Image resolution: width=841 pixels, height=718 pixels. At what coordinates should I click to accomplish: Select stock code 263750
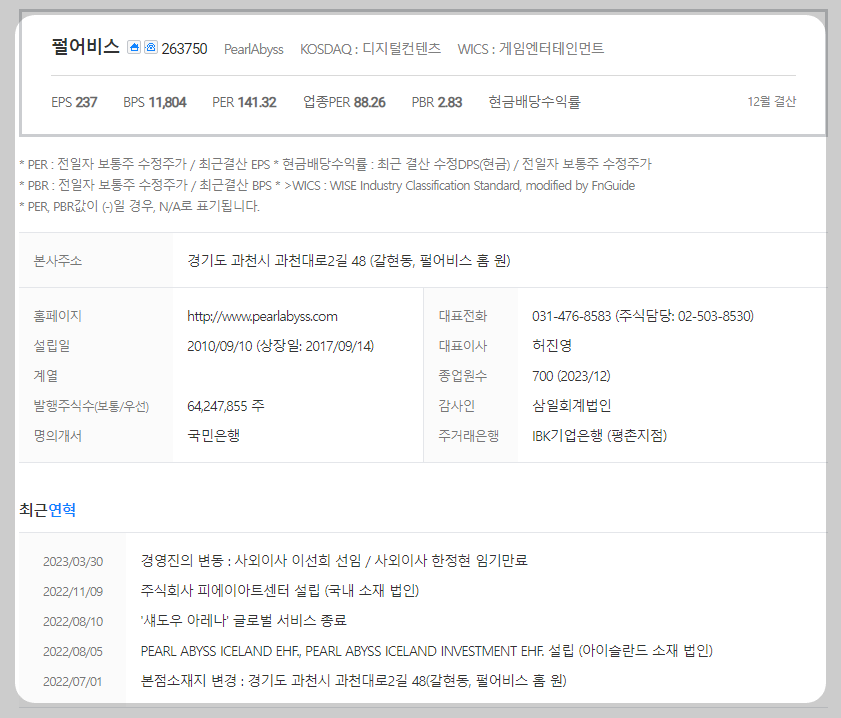[x=185, y=49]
